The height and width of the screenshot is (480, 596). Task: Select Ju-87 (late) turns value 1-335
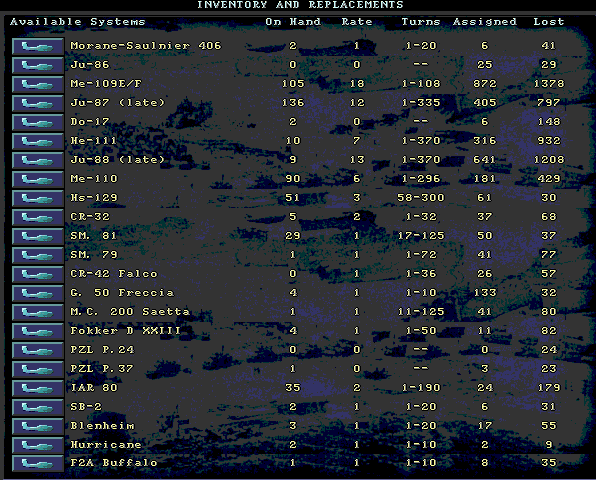coord(421,103)
